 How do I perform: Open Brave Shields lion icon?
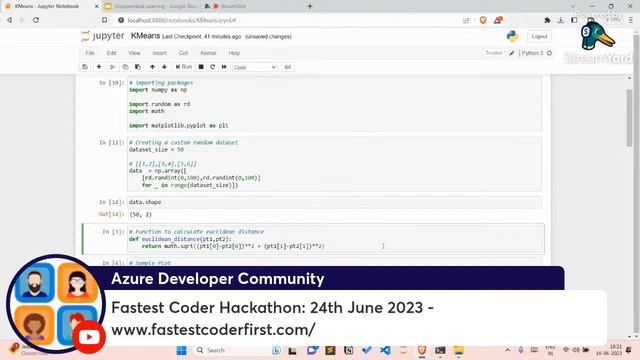pos(483,20)
